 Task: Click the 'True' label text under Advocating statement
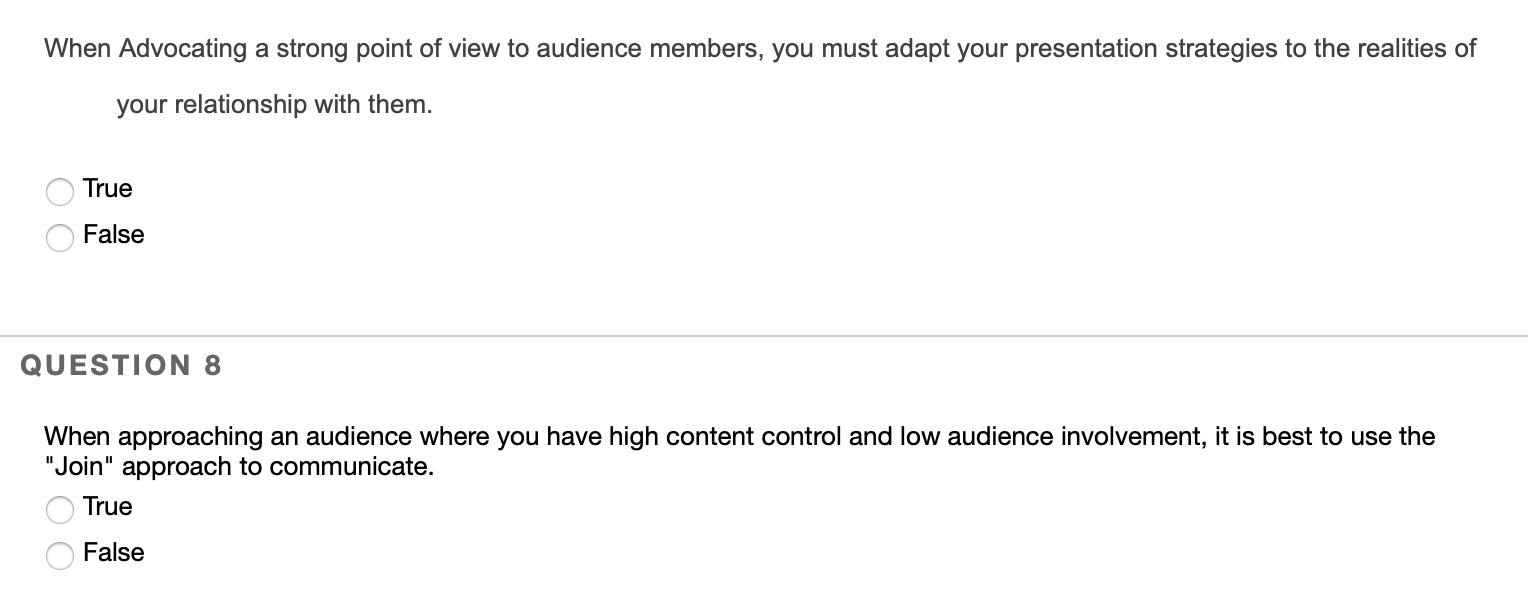point(108,189)
